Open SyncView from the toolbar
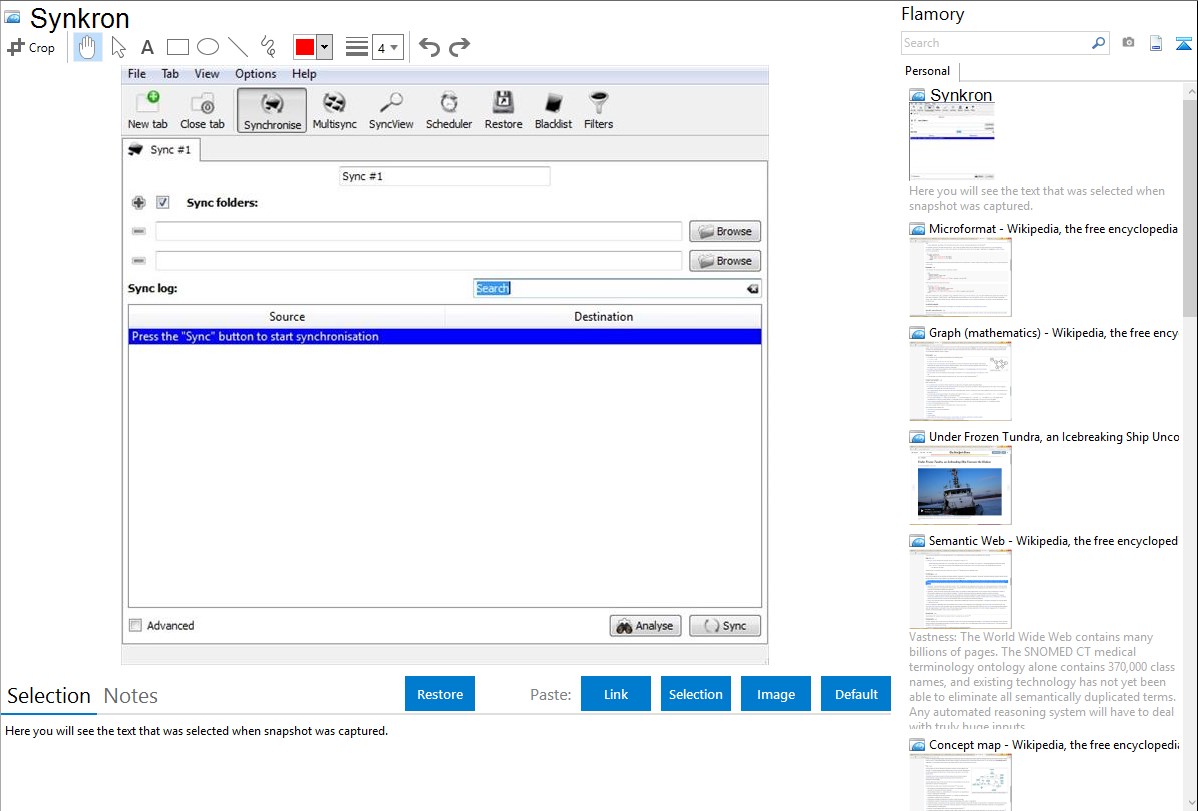The height and width of the screenshot is (811, 1198). point(391,110)
